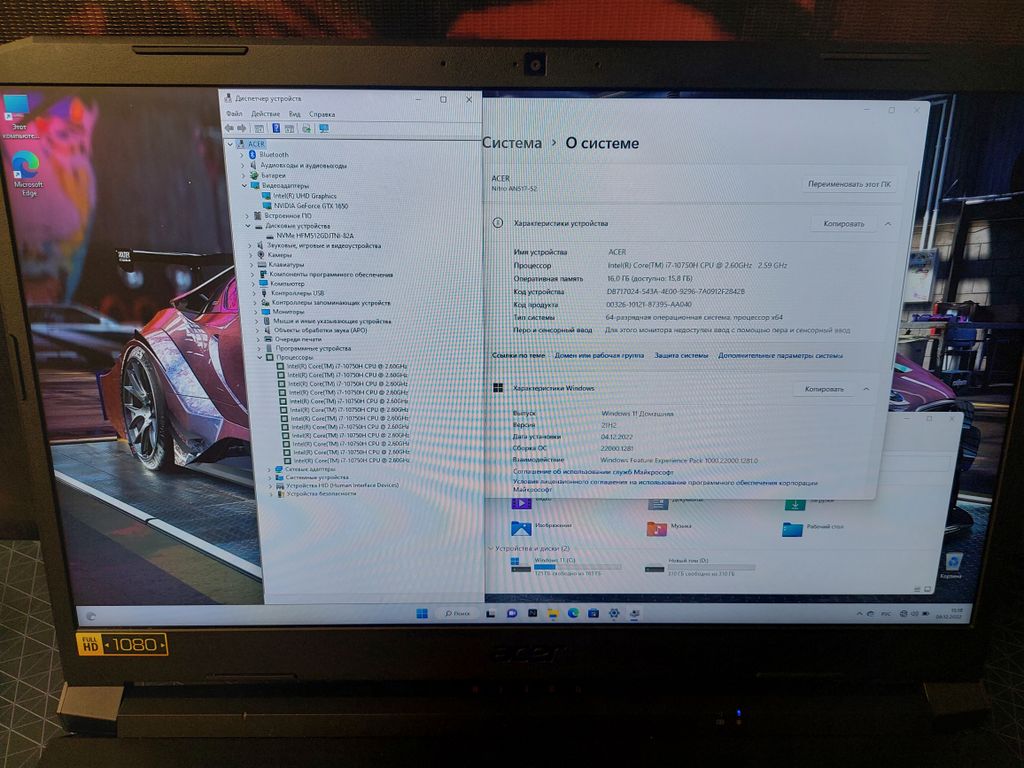Open the Изображения folder in Explorer

tap(521, 527)
